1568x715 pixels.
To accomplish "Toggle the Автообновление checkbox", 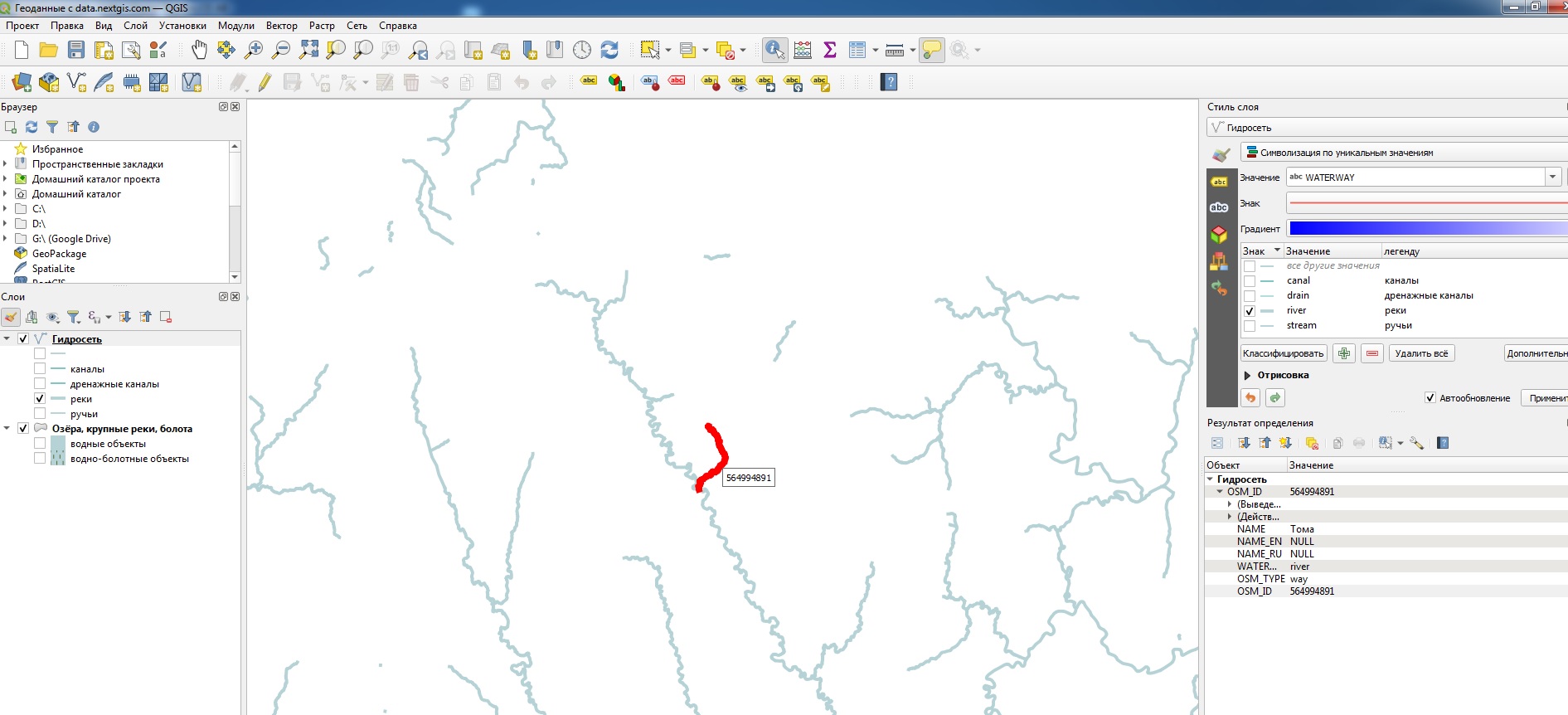I will pyautogui.click(x=1430, y=398).
